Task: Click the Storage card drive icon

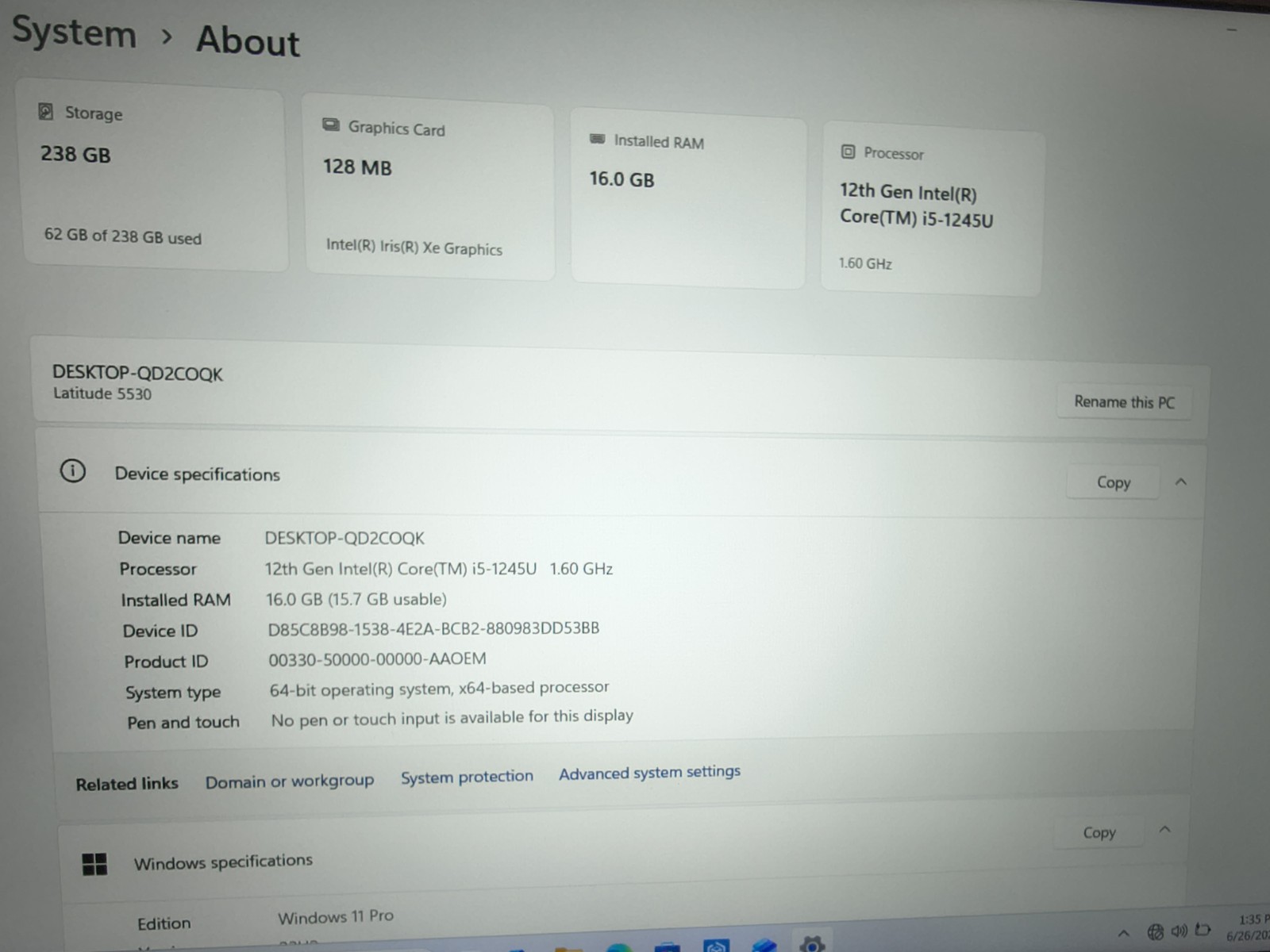Action: click(x=46, y=111)
